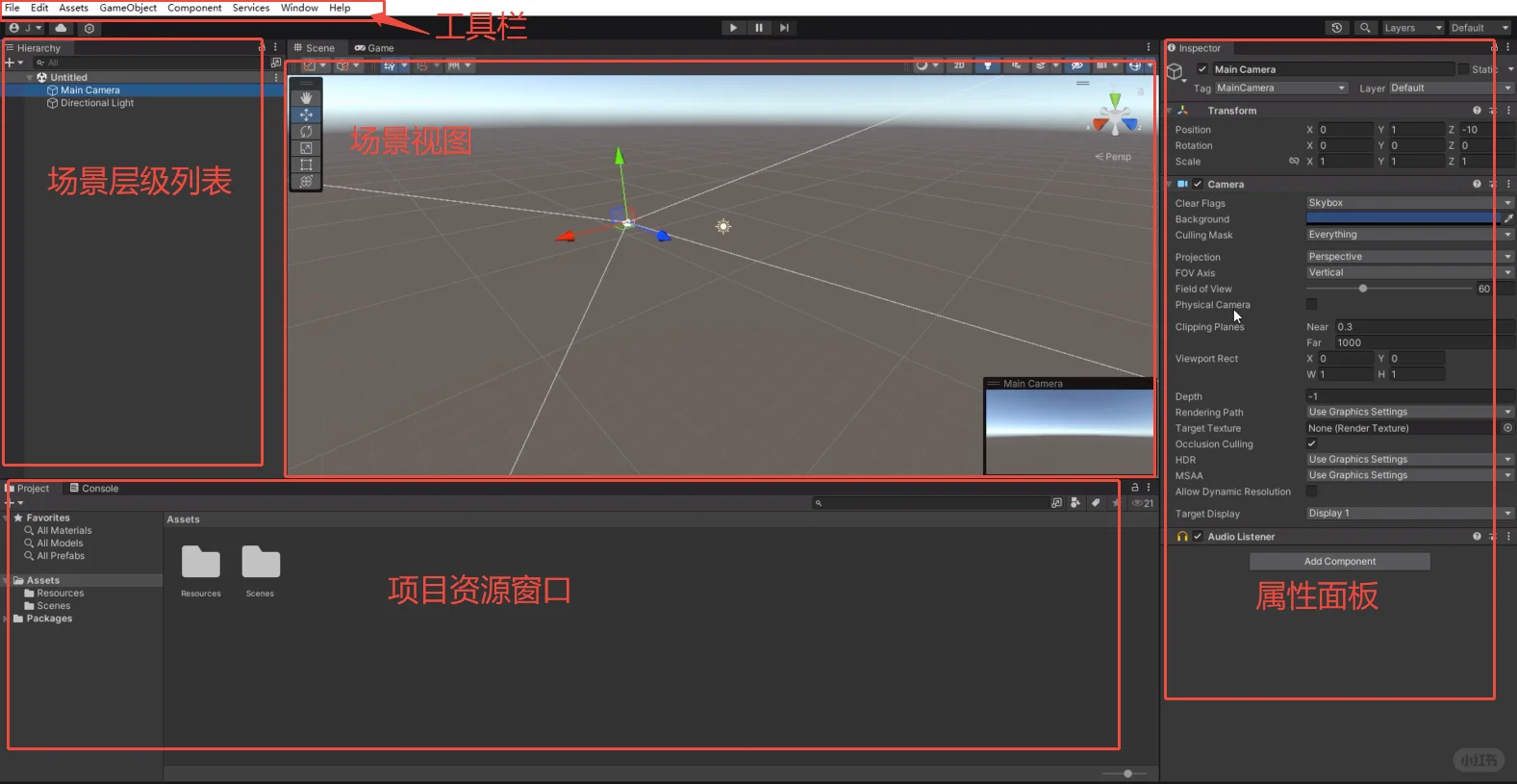Screen dimensions: 1517x784
Task: Select the Transform tool
Action: (x=306, y=181)
